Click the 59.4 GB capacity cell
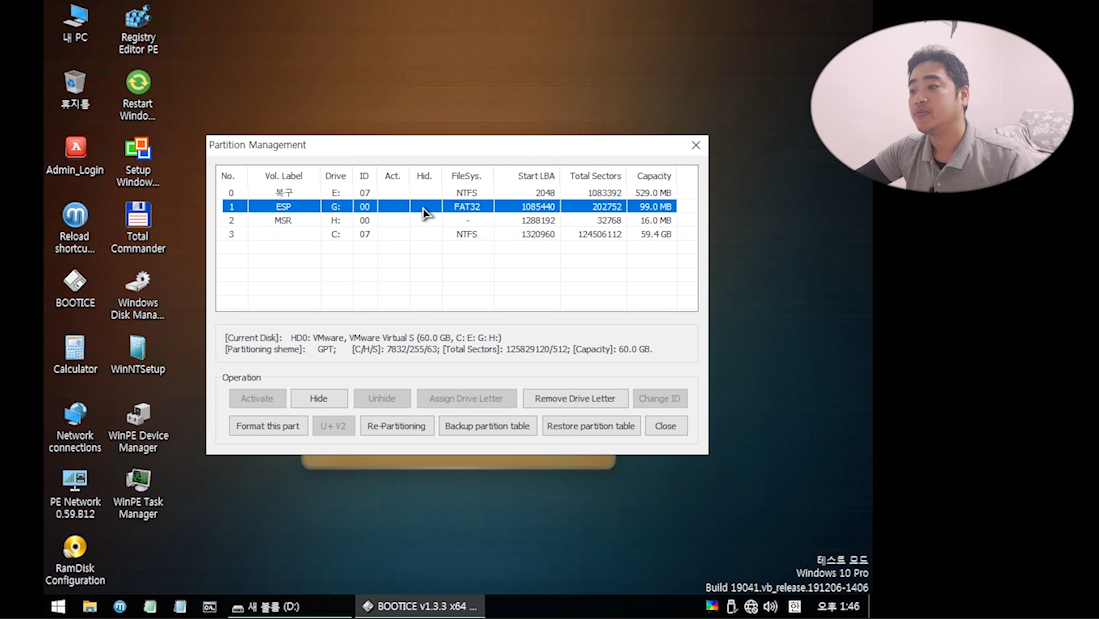The width and height of the screenshot is (1099, 619). pyautogui.click(x=653, y=234)
